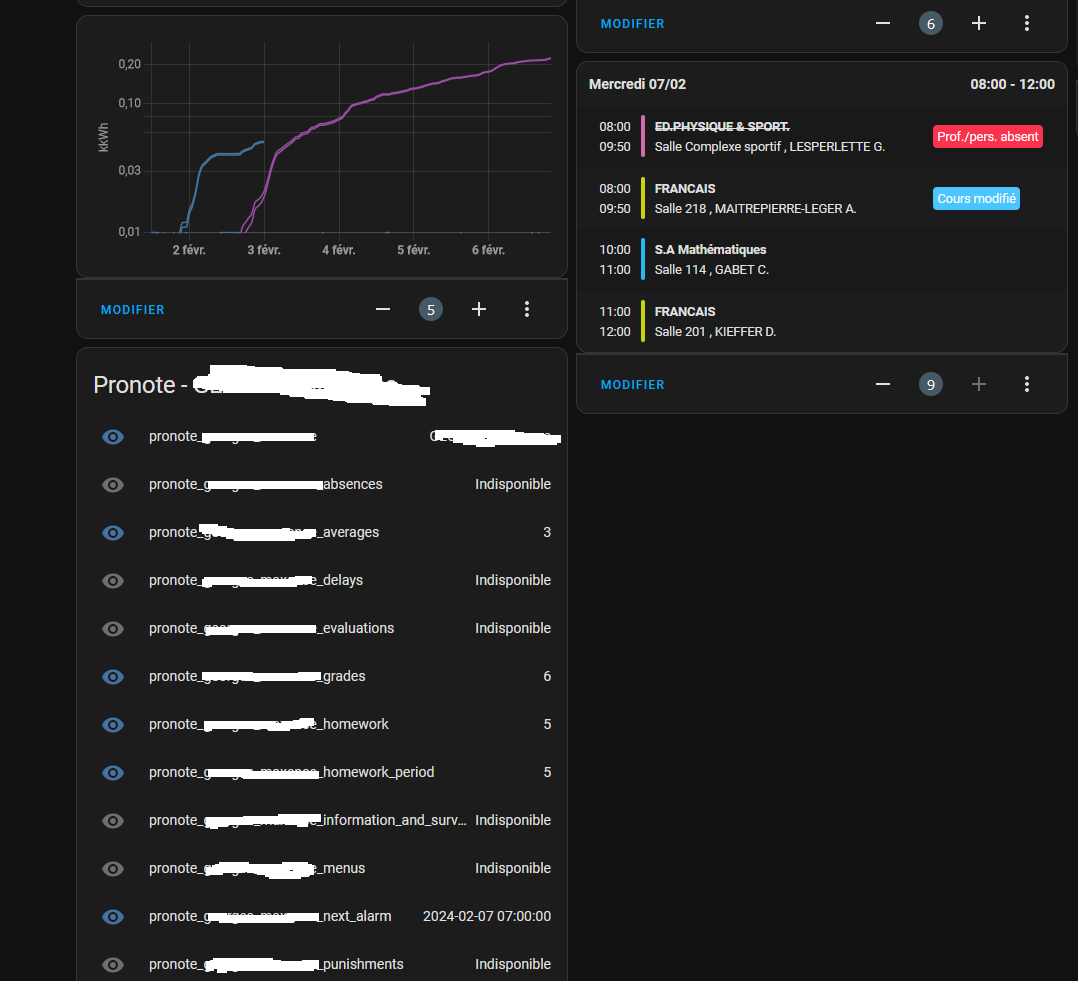Screen dimensions: 1078x981
Task: Click the 4 févr. axis label
Action: pos(339,250)
